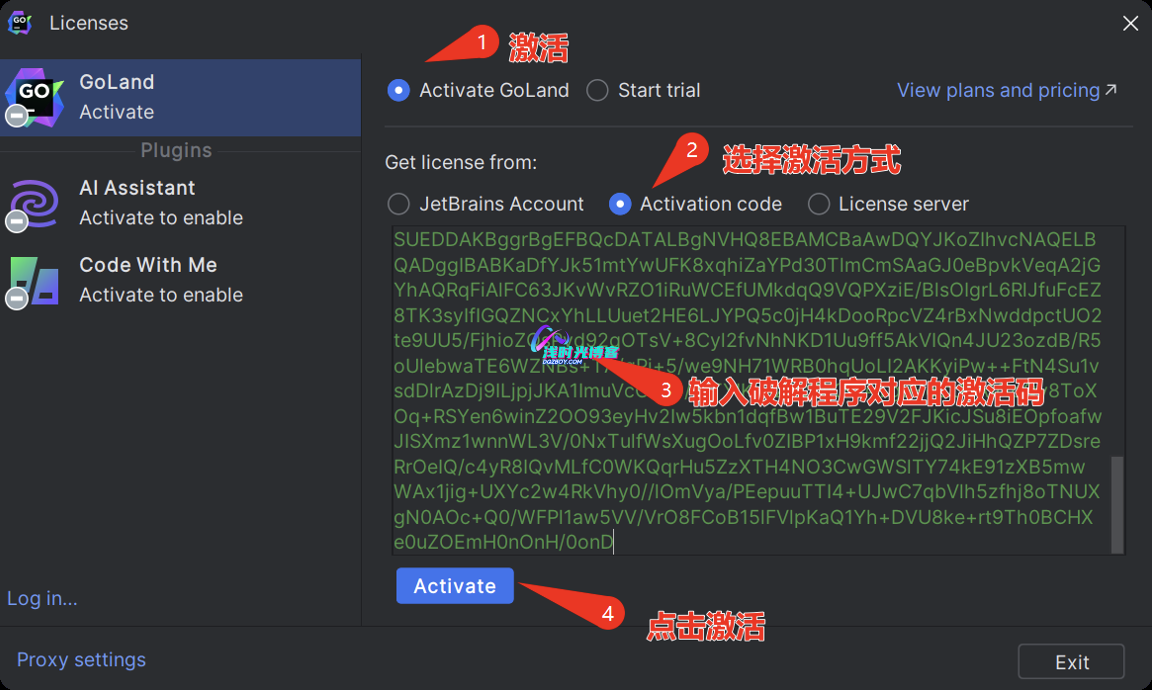Click the AI Assistant spiral icon
Viewport: 1152px width, 690px height.
(x=35, y=203)
